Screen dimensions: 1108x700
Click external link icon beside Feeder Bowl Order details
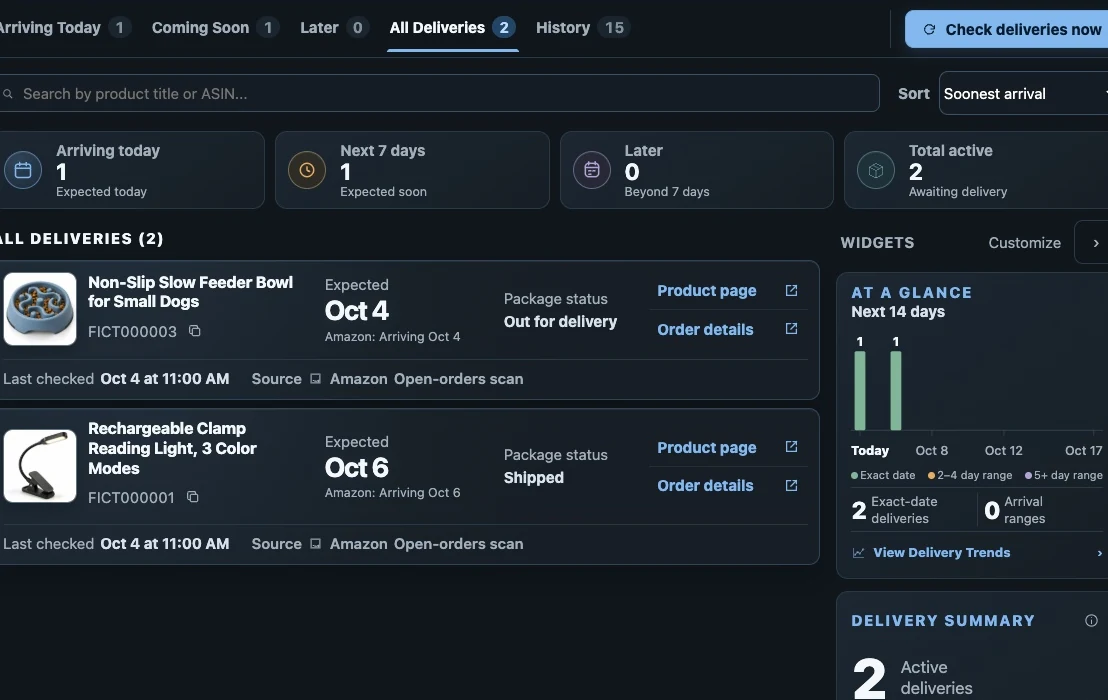tap(791, 328)
